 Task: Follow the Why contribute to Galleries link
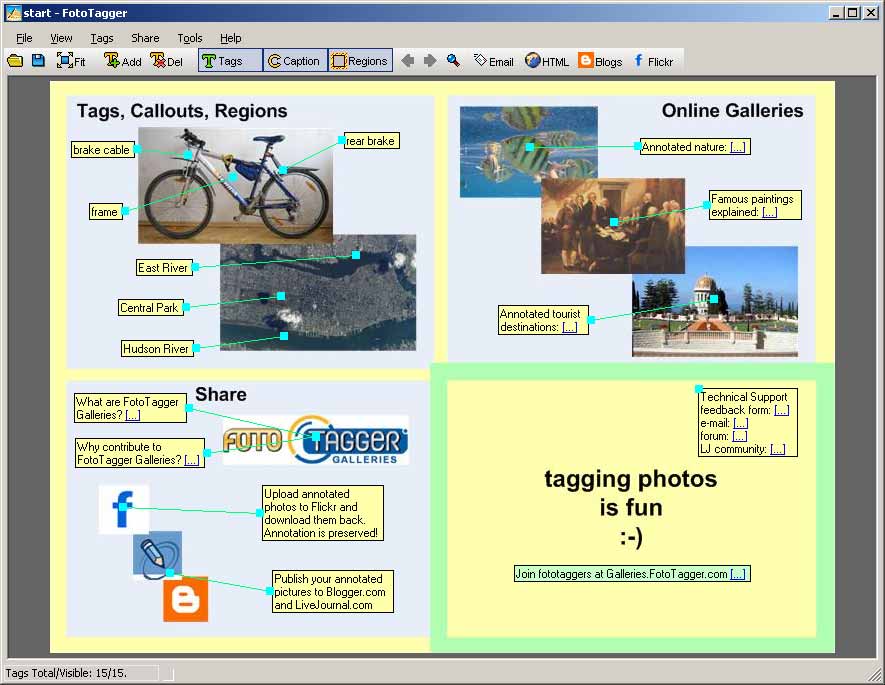pos(192,460)
